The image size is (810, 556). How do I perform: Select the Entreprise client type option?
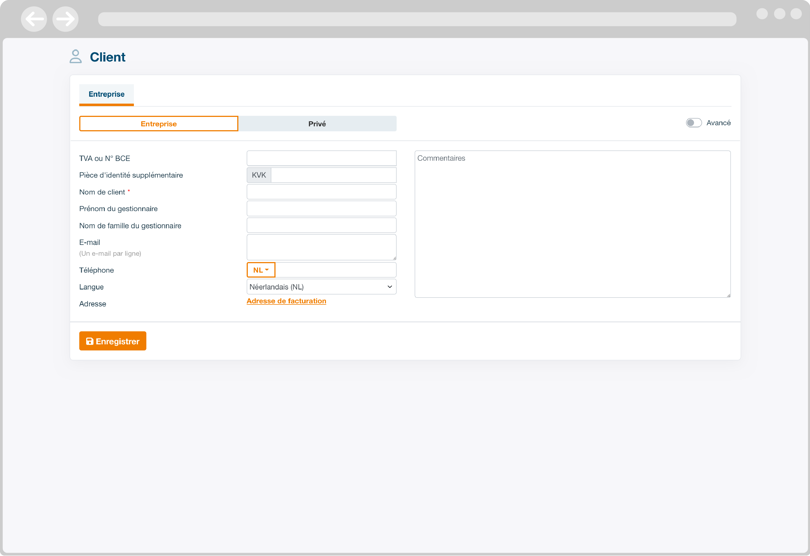158,124
